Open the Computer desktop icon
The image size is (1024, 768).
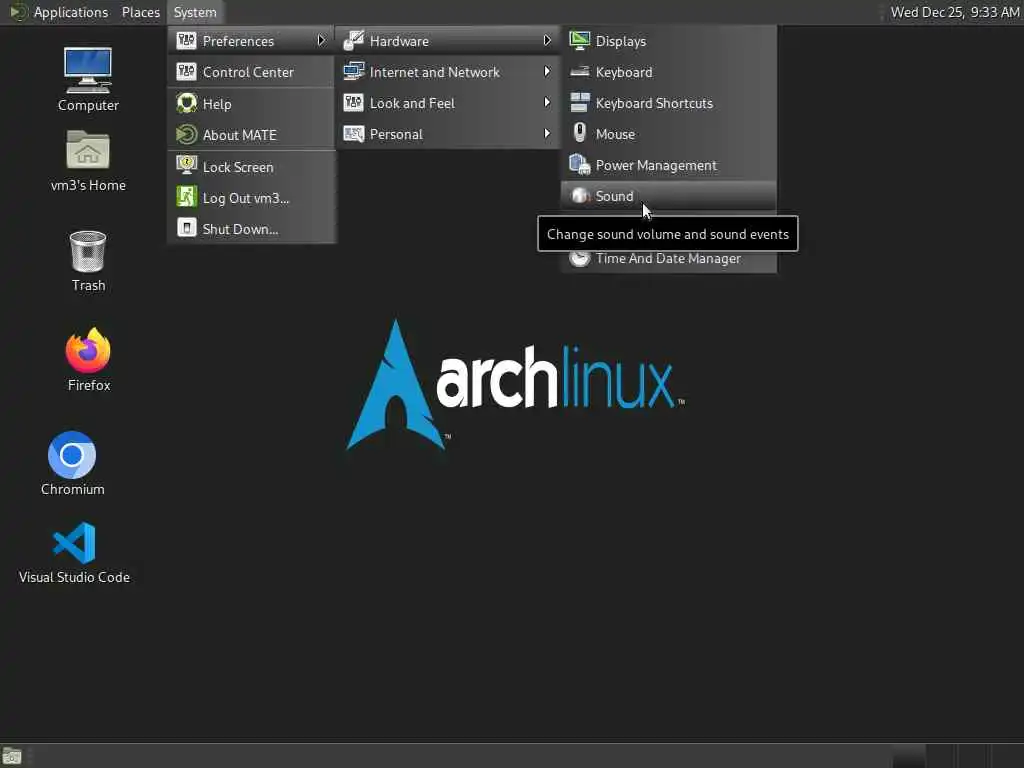point(88,70)
